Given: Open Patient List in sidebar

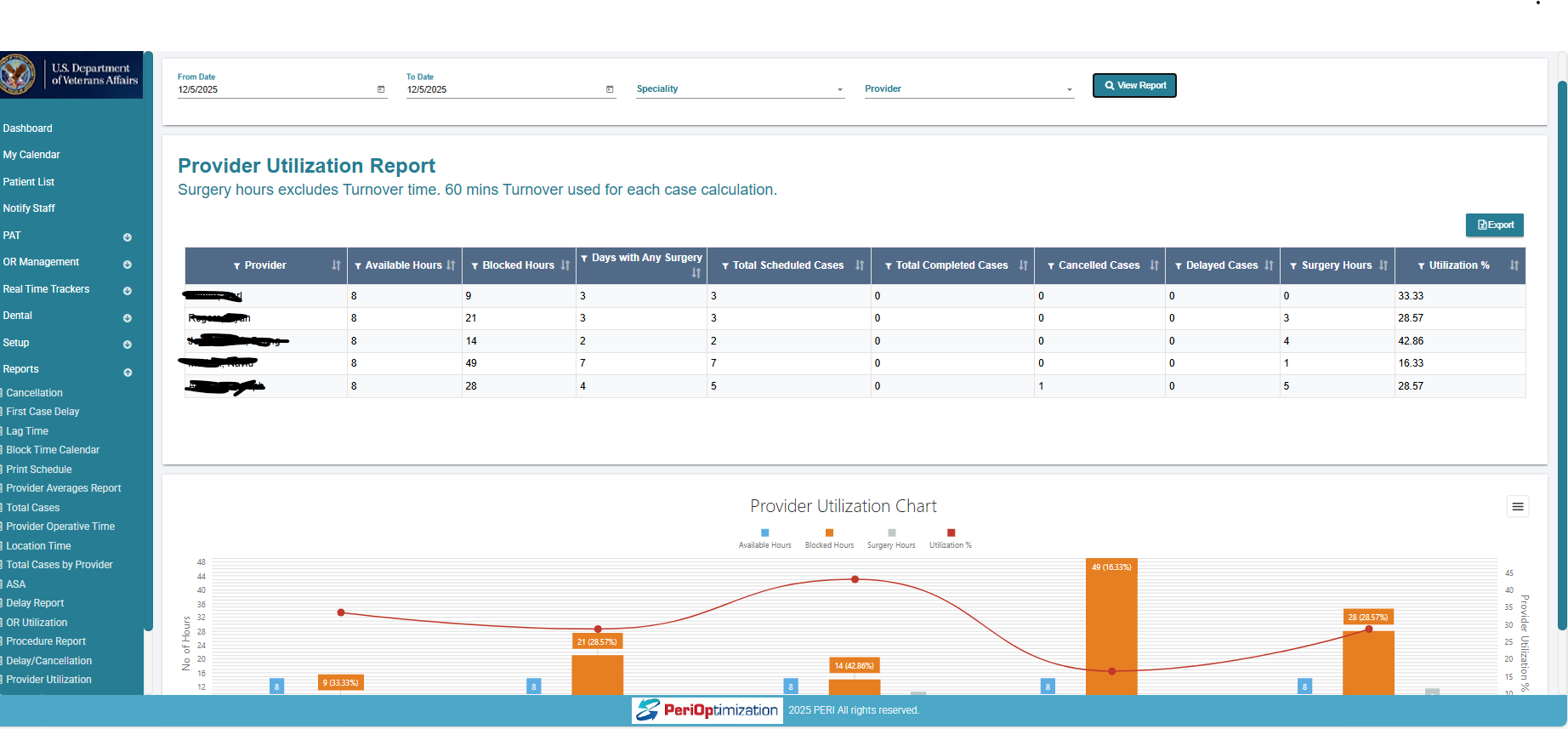Looking at the screenshot, I should [x=28, y=182].
